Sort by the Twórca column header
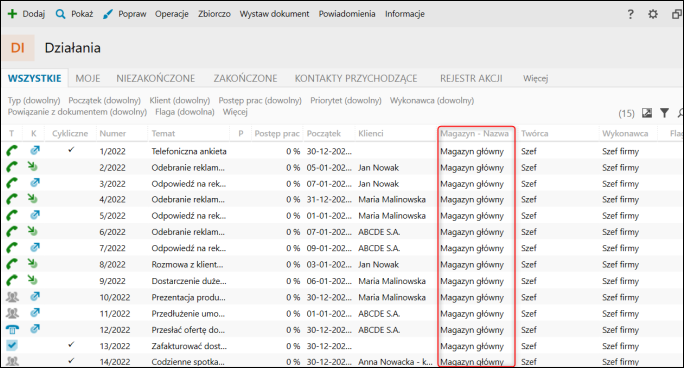This screenshot has height=368, width=684. (535, 133)
